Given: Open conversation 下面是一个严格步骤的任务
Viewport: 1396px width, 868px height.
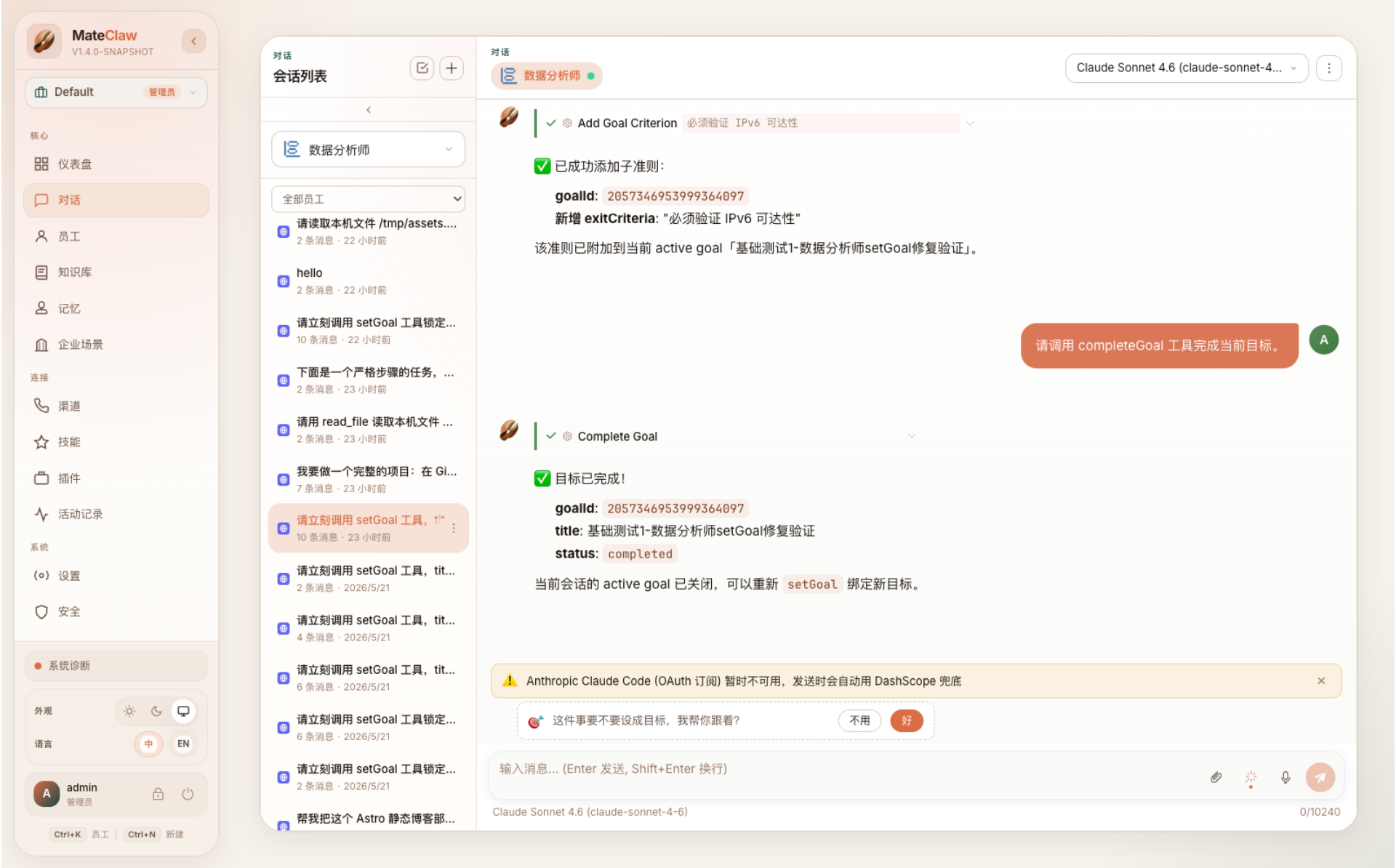Looking at the screenshot, I should click(x=369, y=380).
